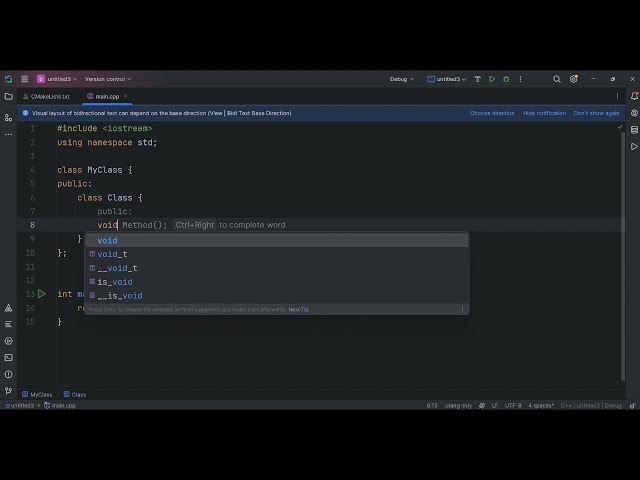Start debugging with the bug icon
This screenshot has height=480, width=640.
pyautogui.click(x=506, y=79)
